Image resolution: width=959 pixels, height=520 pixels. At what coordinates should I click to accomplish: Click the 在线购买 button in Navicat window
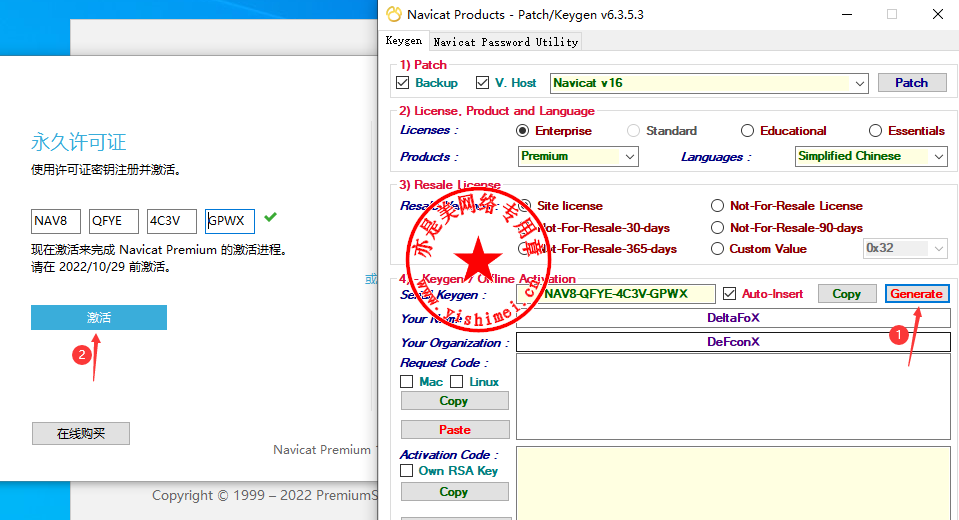(x=81, y=434)
